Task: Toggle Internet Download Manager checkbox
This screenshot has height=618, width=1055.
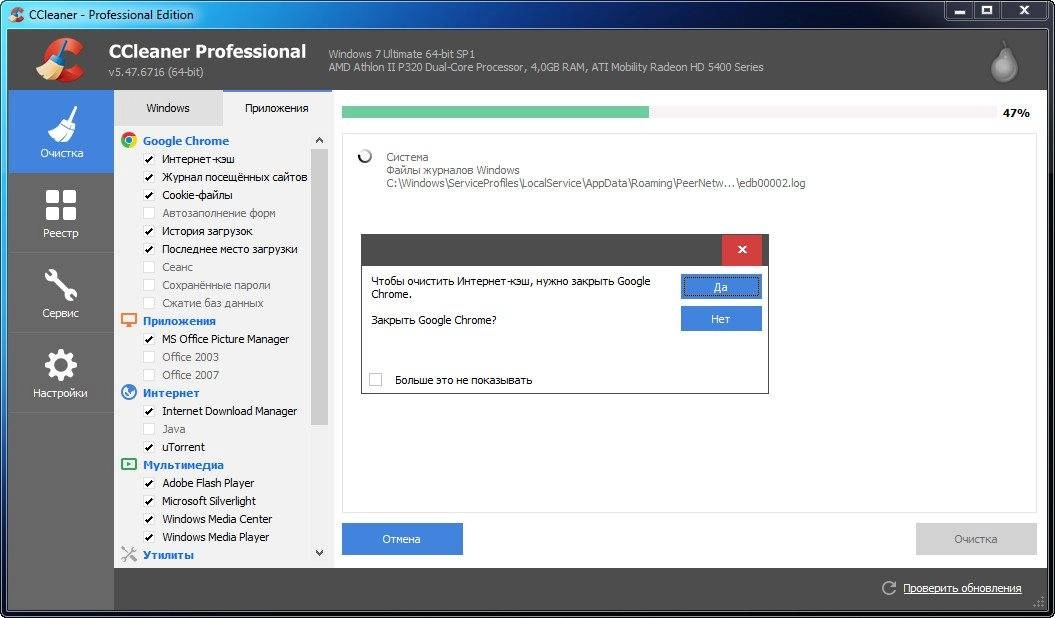Action: click(x=149, y=411)
